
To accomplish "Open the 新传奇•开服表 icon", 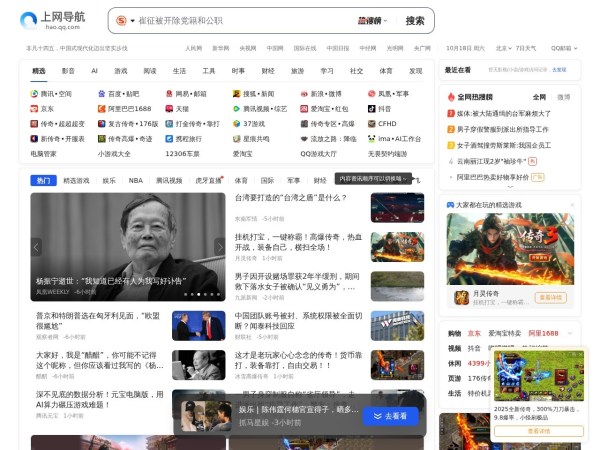I will click(34, 139).
